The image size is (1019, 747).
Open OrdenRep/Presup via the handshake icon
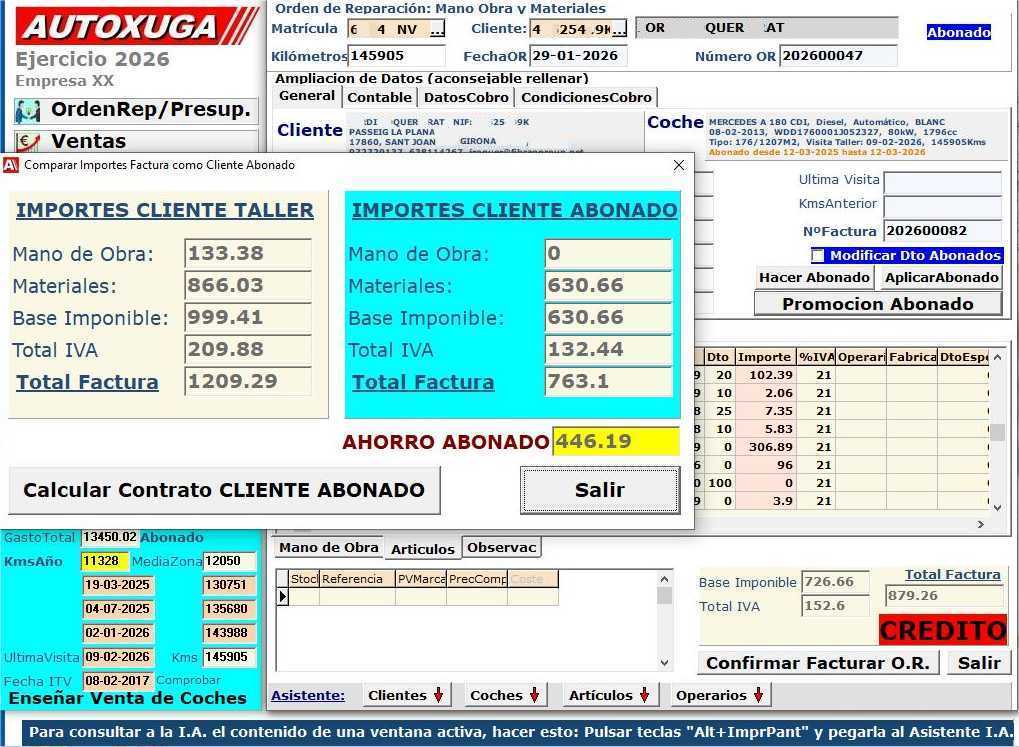point(27,109)
